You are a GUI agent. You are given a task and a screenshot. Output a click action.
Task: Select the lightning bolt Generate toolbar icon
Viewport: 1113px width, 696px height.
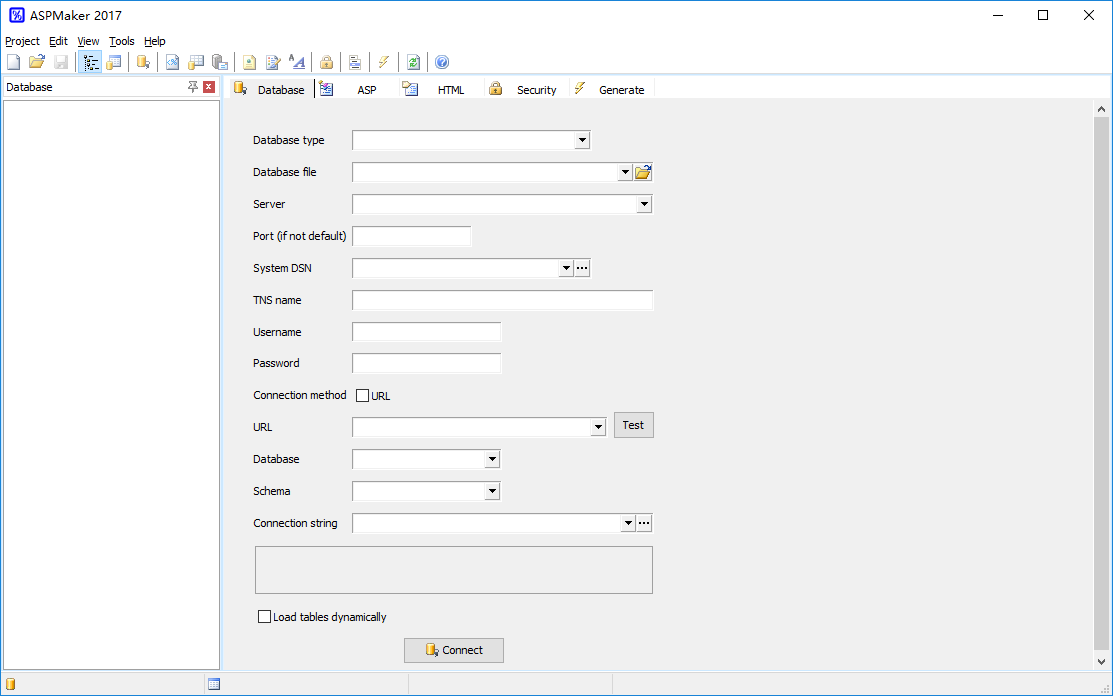pos(384,61)
